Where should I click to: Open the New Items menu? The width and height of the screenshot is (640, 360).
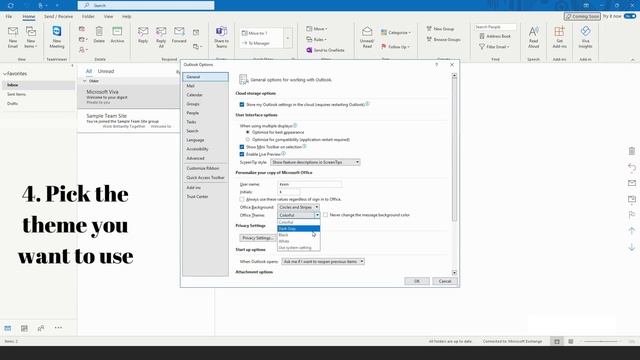click(x=31, y=37)
